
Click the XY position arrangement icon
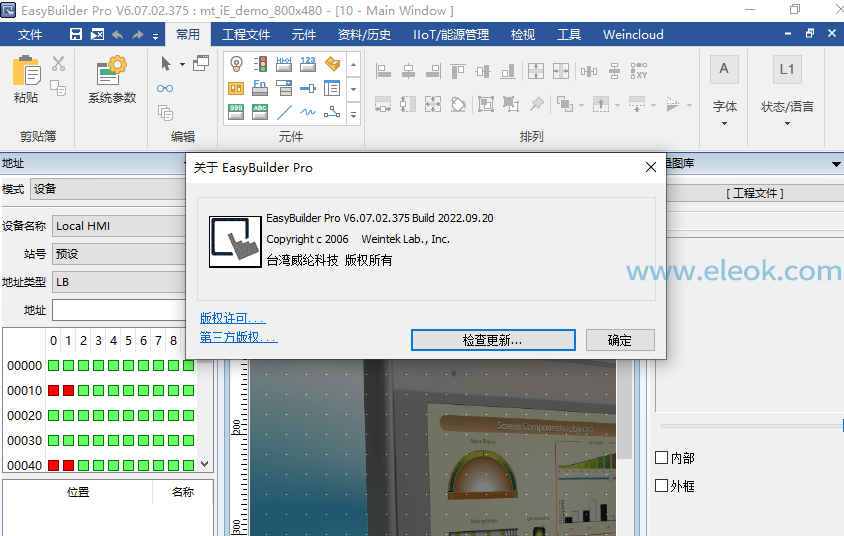tap(639, 70)
